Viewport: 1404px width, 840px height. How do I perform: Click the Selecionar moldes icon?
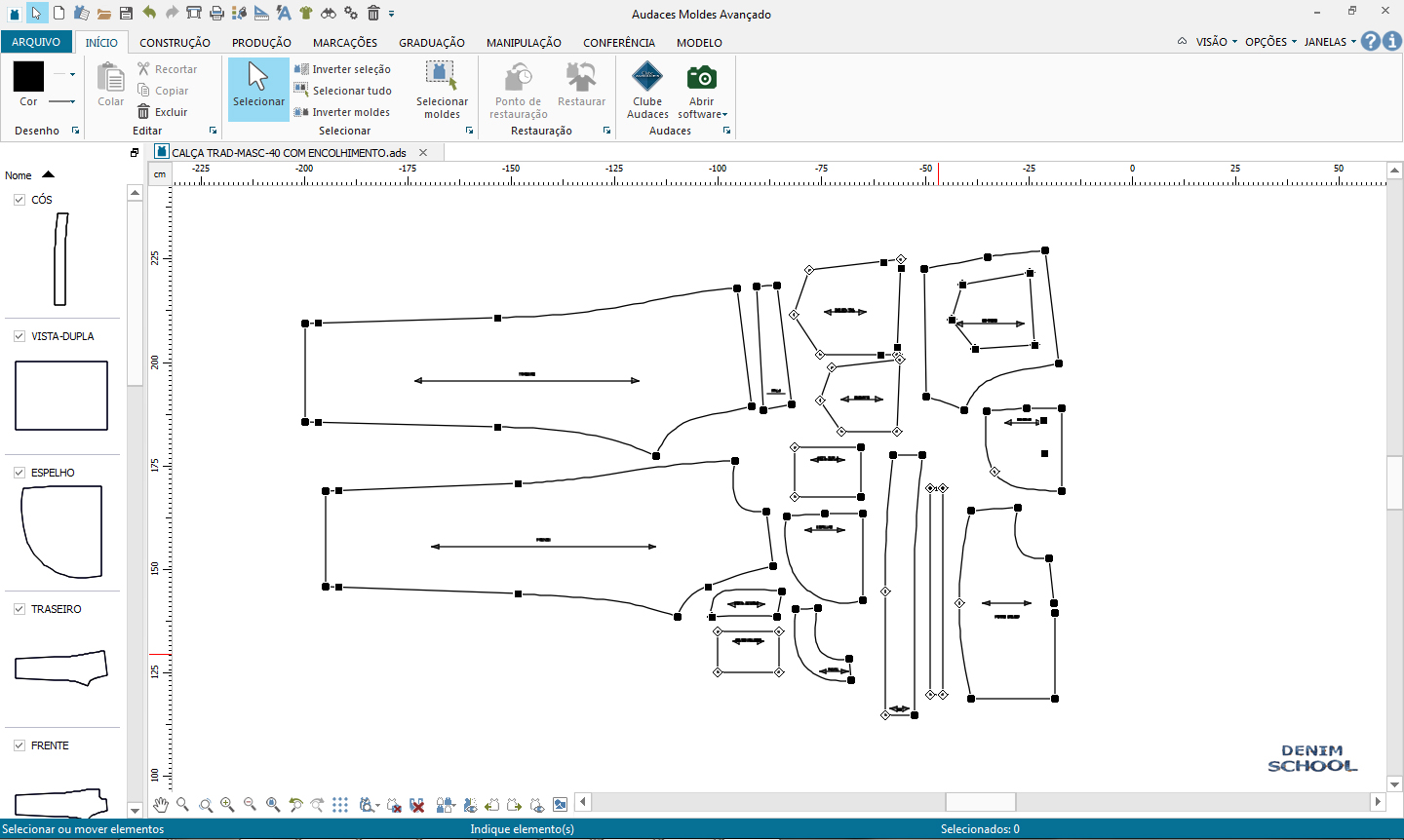point(442,90)
